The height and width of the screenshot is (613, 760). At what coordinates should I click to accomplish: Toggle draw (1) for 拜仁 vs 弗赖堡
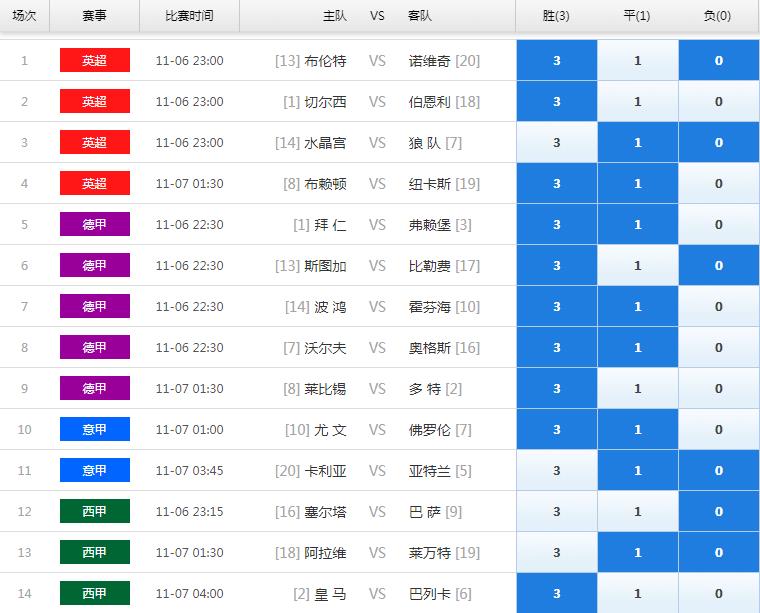[638, 224]
